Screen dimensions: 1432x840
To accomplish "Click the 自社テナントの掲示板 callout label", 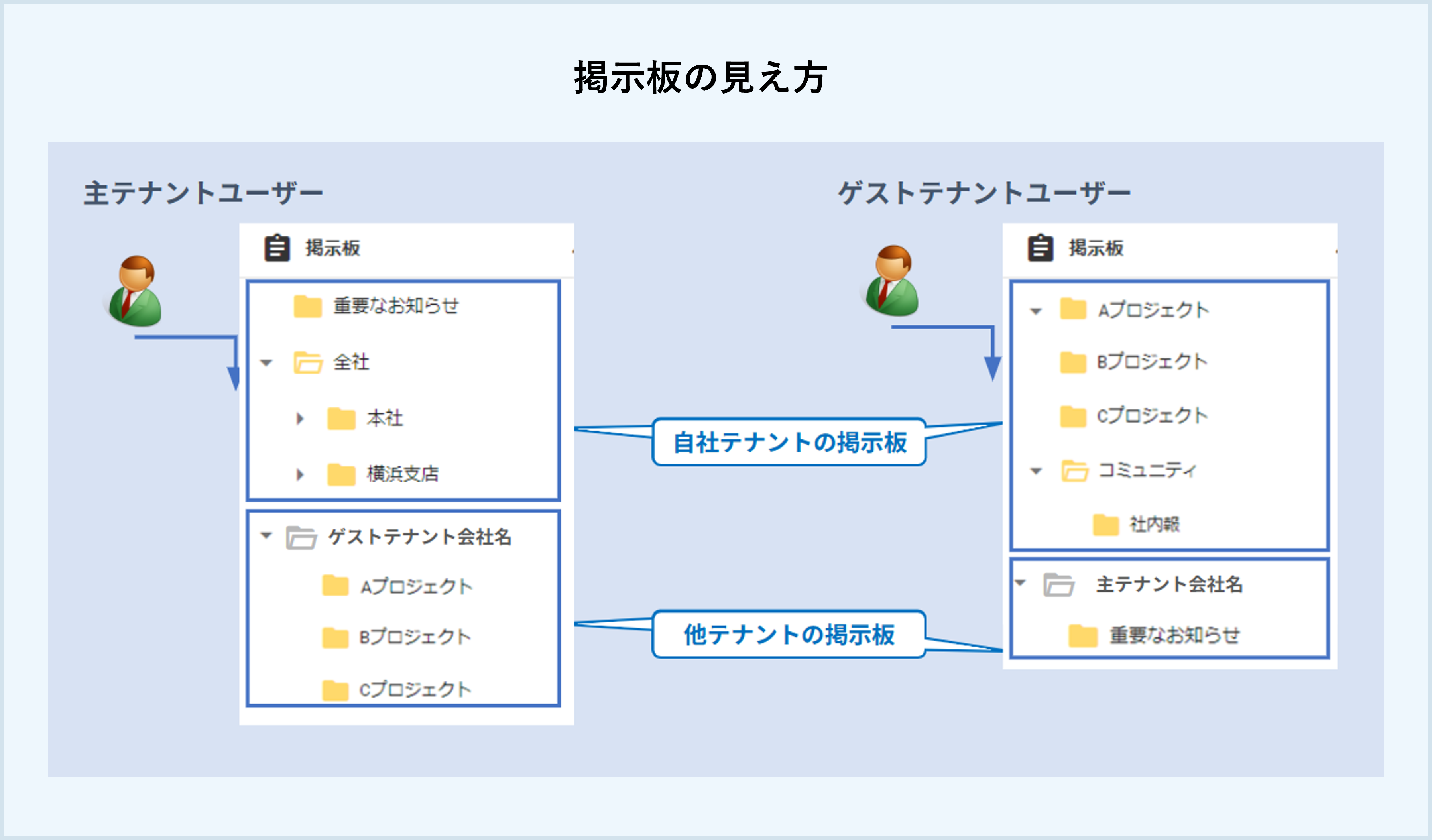I will pyautogui.click(x=789, y=442).
